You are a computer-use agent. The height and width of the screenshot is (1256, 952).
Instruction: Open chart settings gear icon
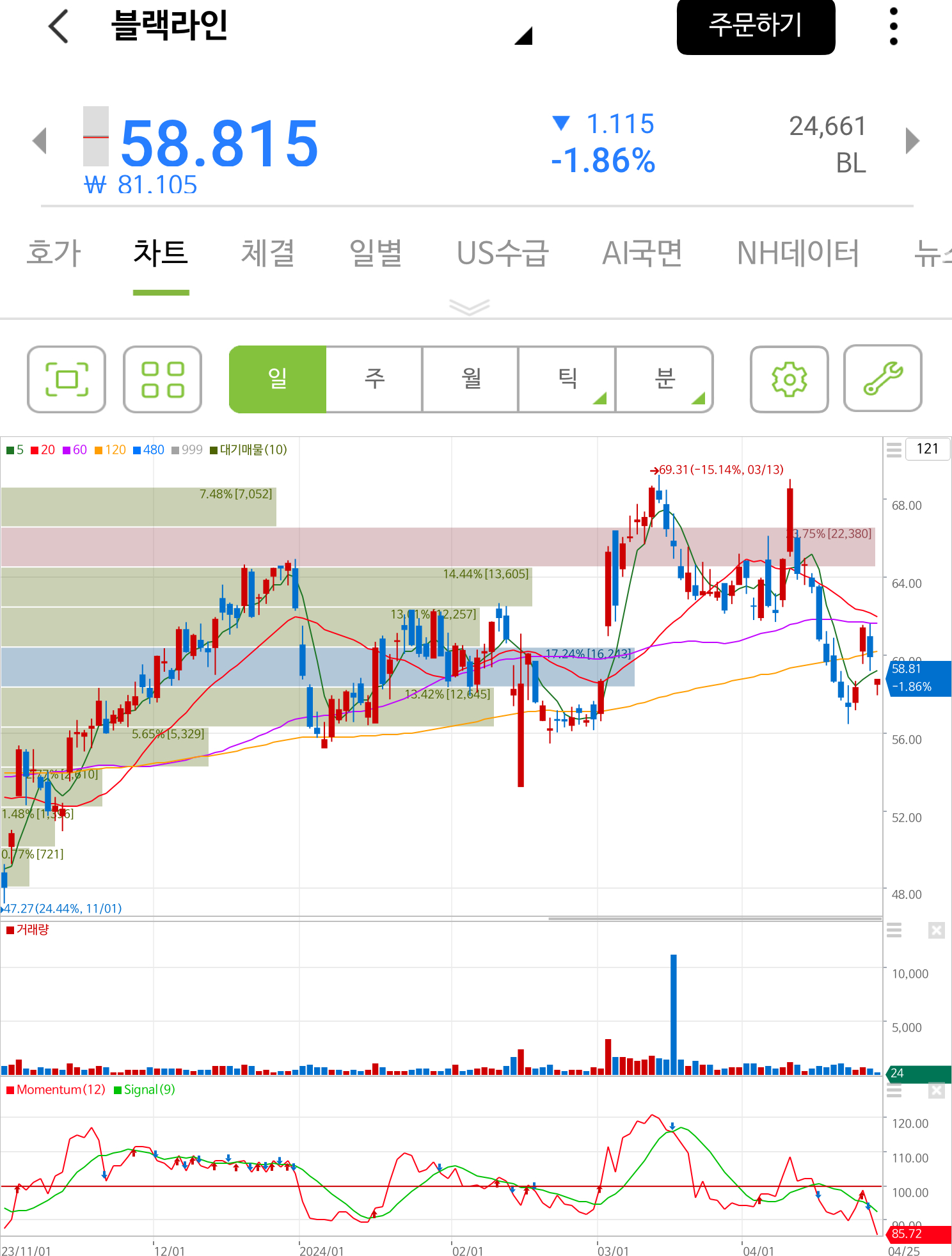tap(789, 379)
